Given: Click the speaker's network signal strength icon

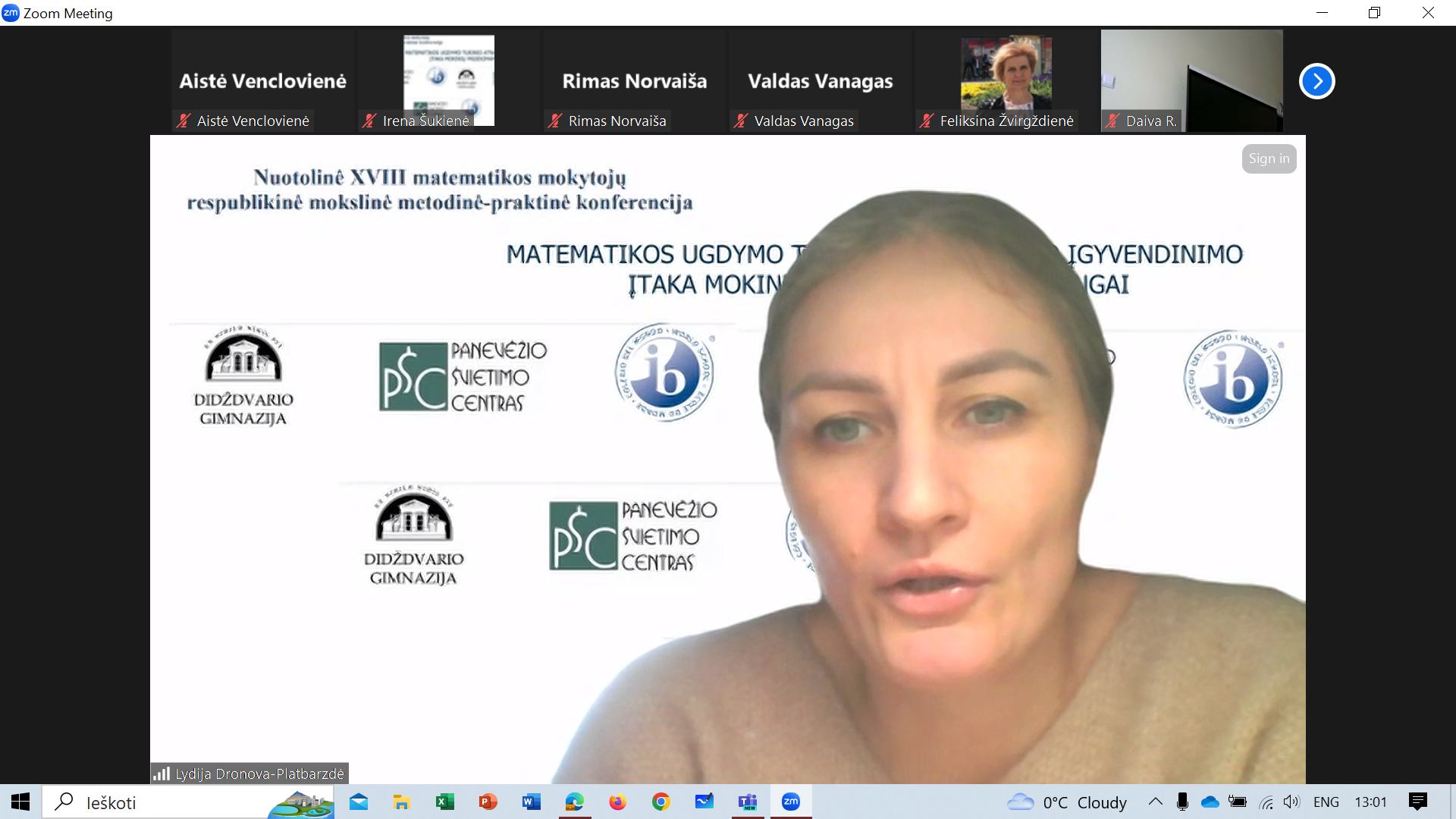Looking at the screenshot, I should click(x=162, y=773).
